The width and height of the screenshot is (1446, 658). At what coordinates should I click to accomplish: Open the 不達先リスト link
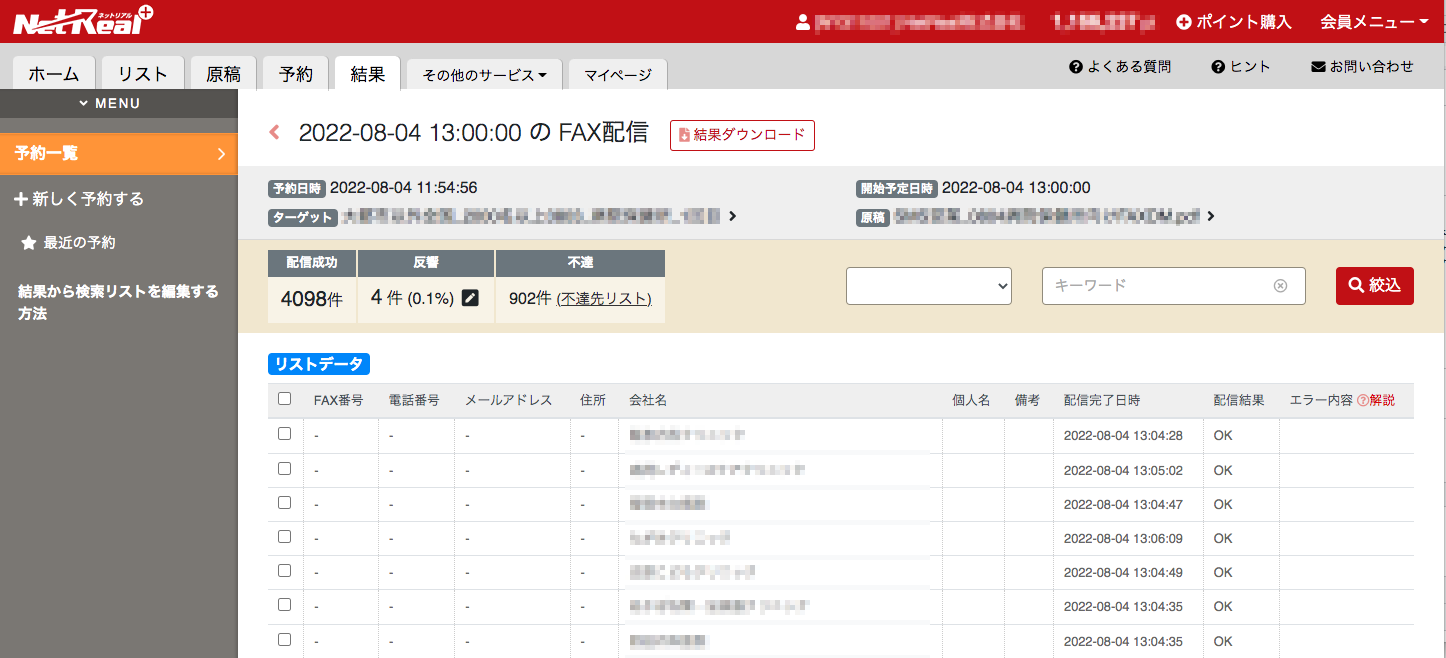coord(604,299)
